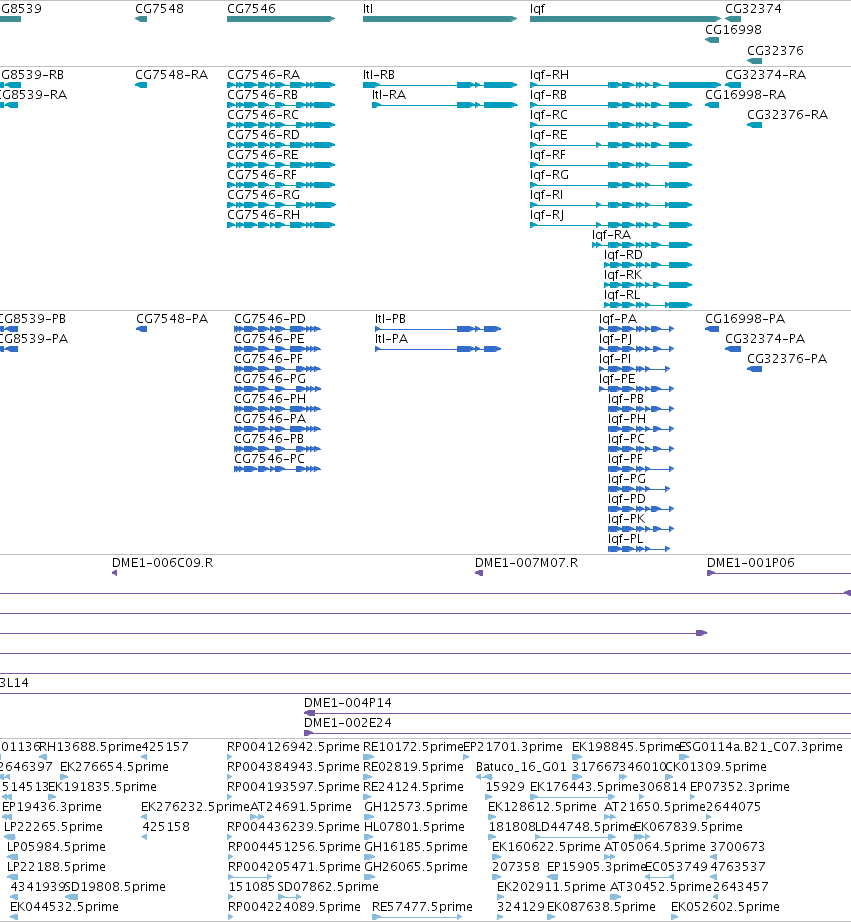851x922 pixels.
Task: Click the CG32376 gene label
Action: coord(775,51)
